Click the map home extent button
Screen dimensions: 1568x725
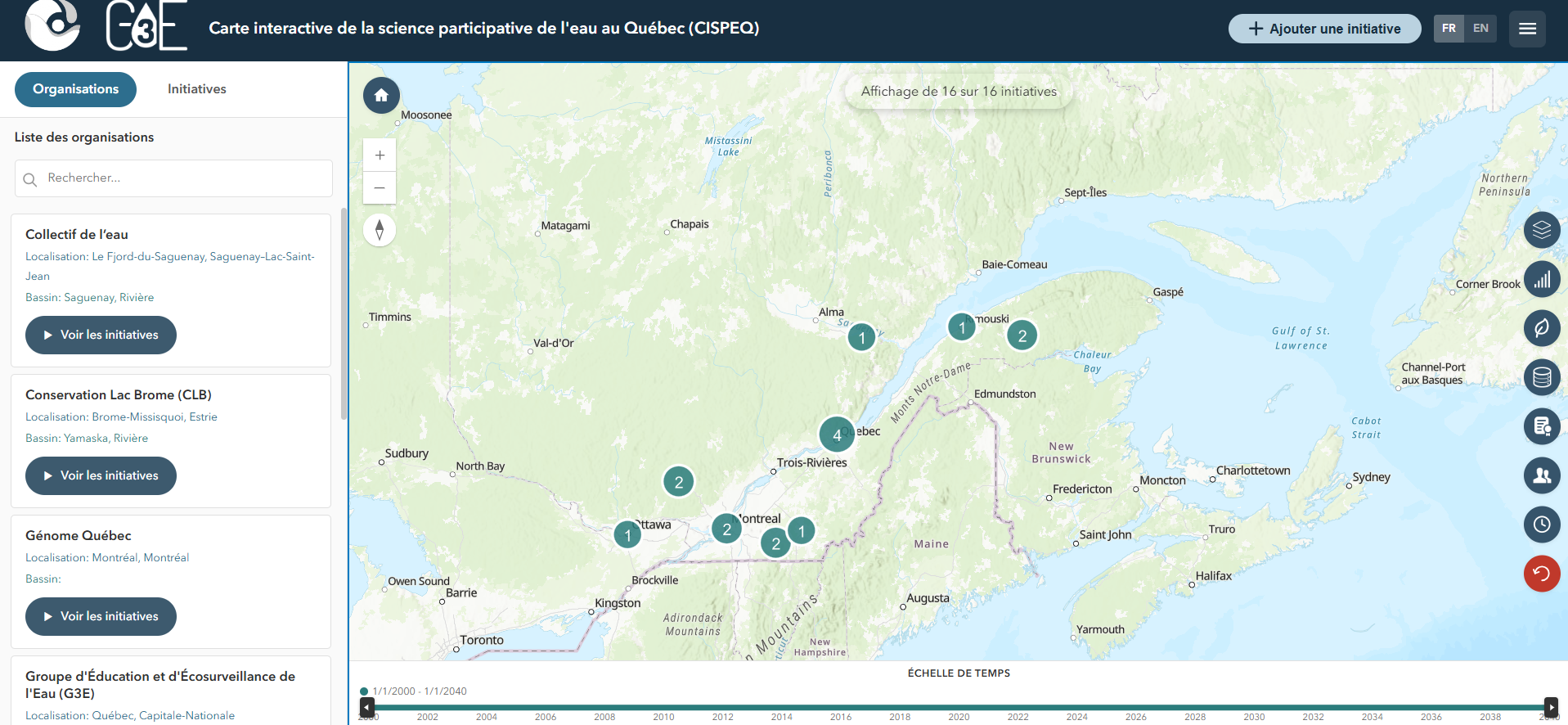[381, 96]
